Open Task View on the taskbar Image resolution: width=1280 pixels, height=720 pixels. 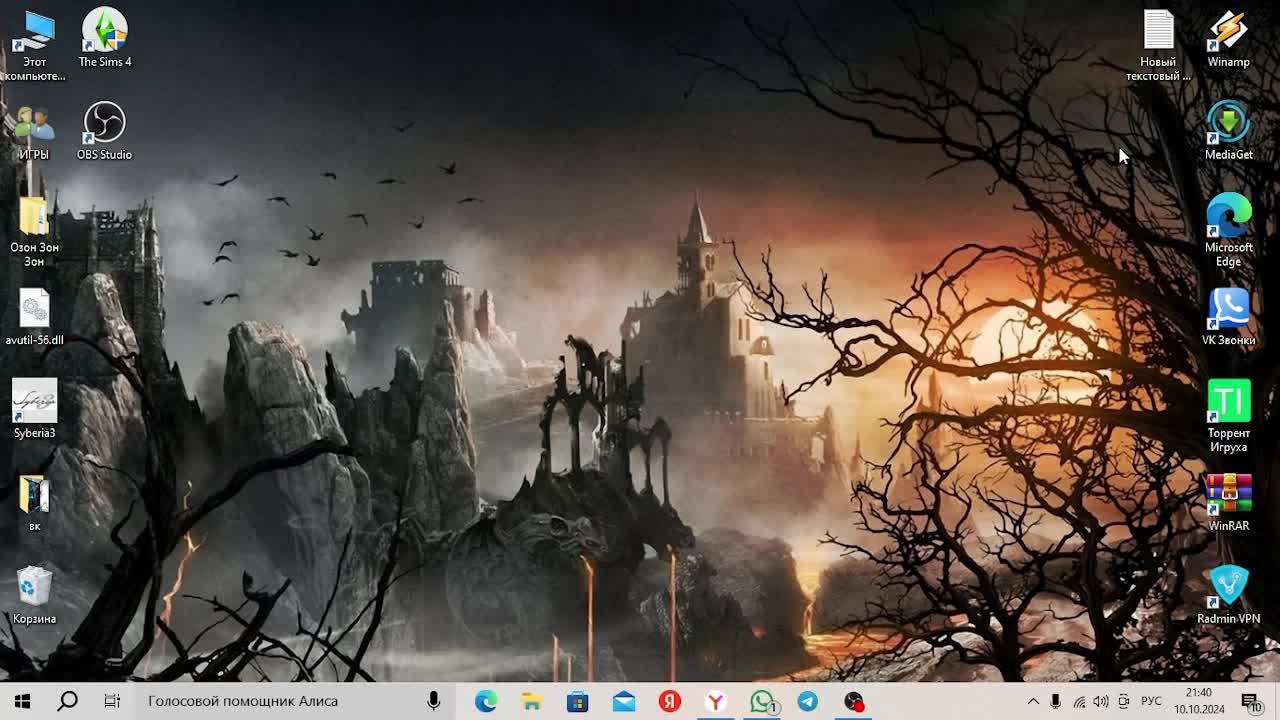click(x=112, y=701)
